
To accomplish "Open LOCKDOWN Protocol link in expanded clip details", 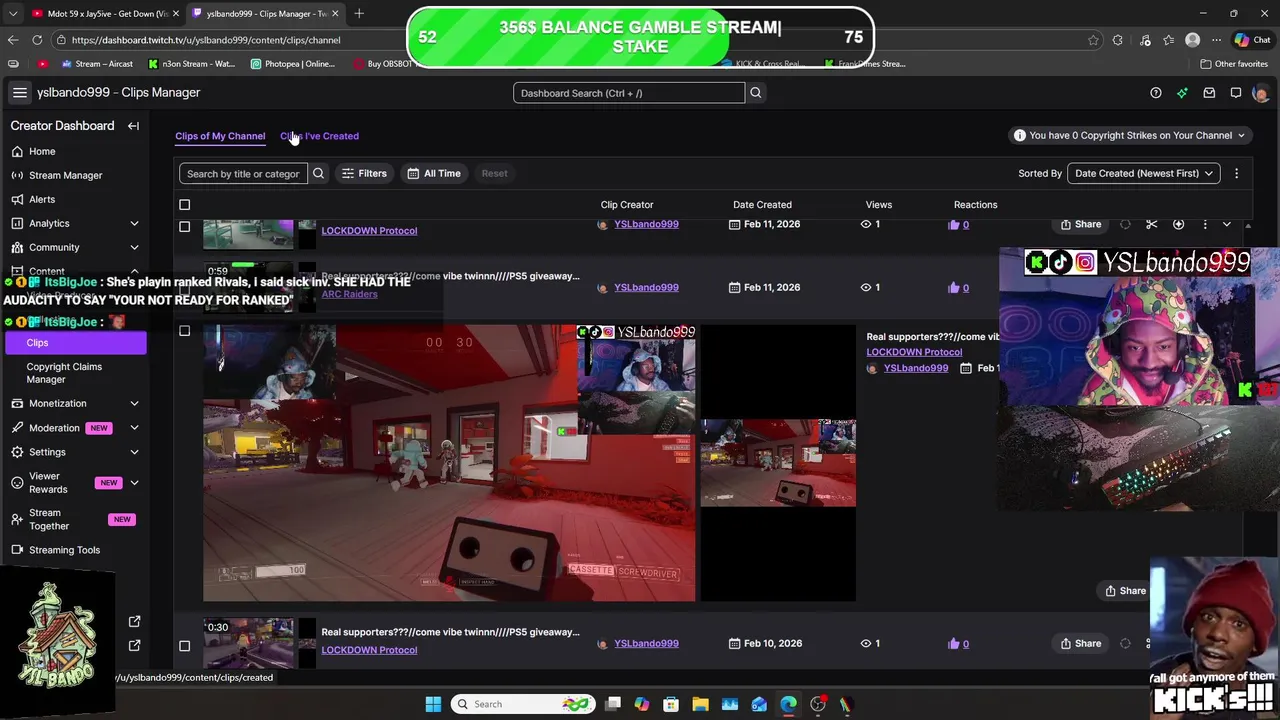I will pos(914,352).
